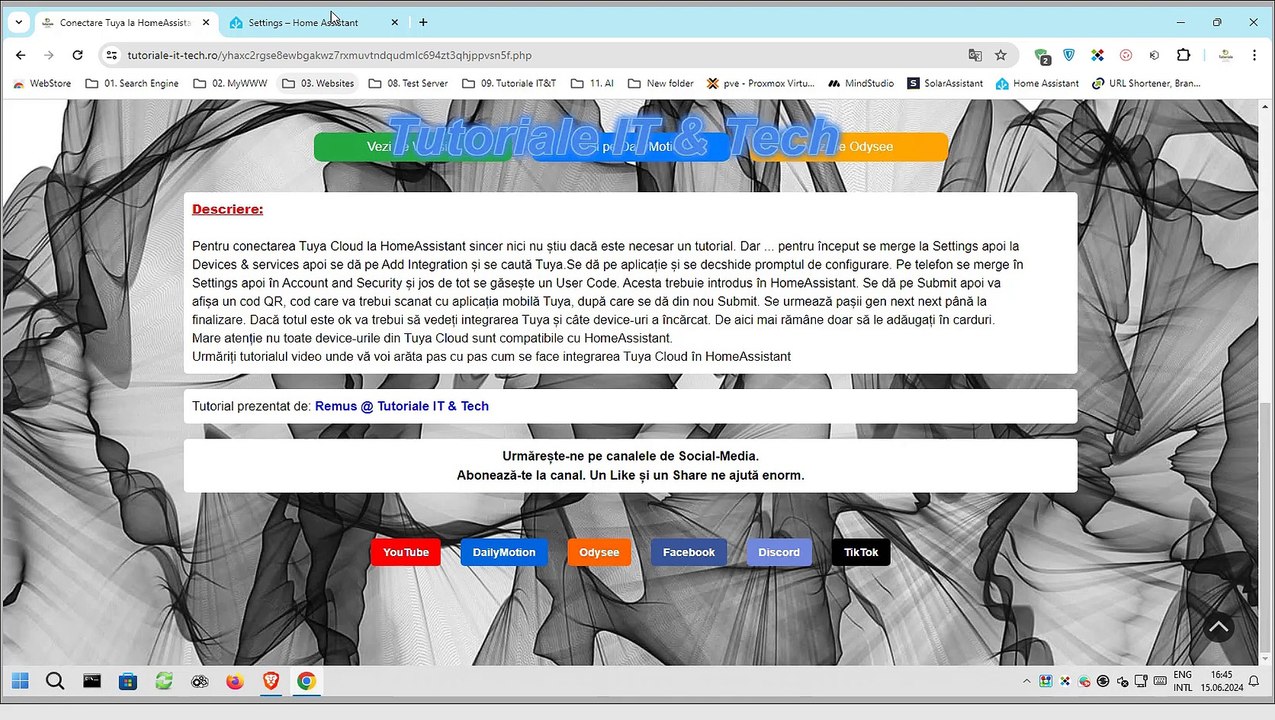This screenshot has height=720, width=1275.
Task: Open the blue shield VPN extension
Action: [x=1069, y=55]
